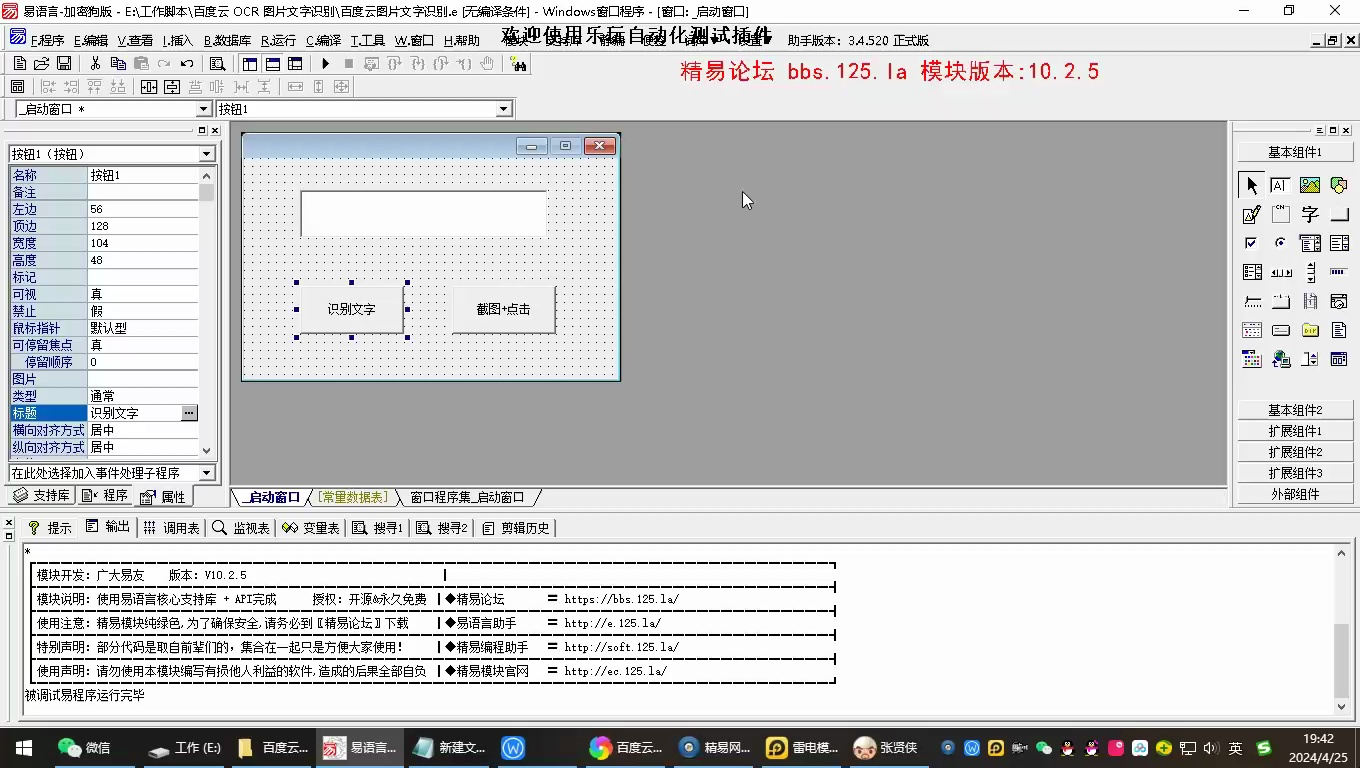Screen dimensions: 1360x768
Task: Click the 识别文字 button on the form
Action: (x=351, y=310)
